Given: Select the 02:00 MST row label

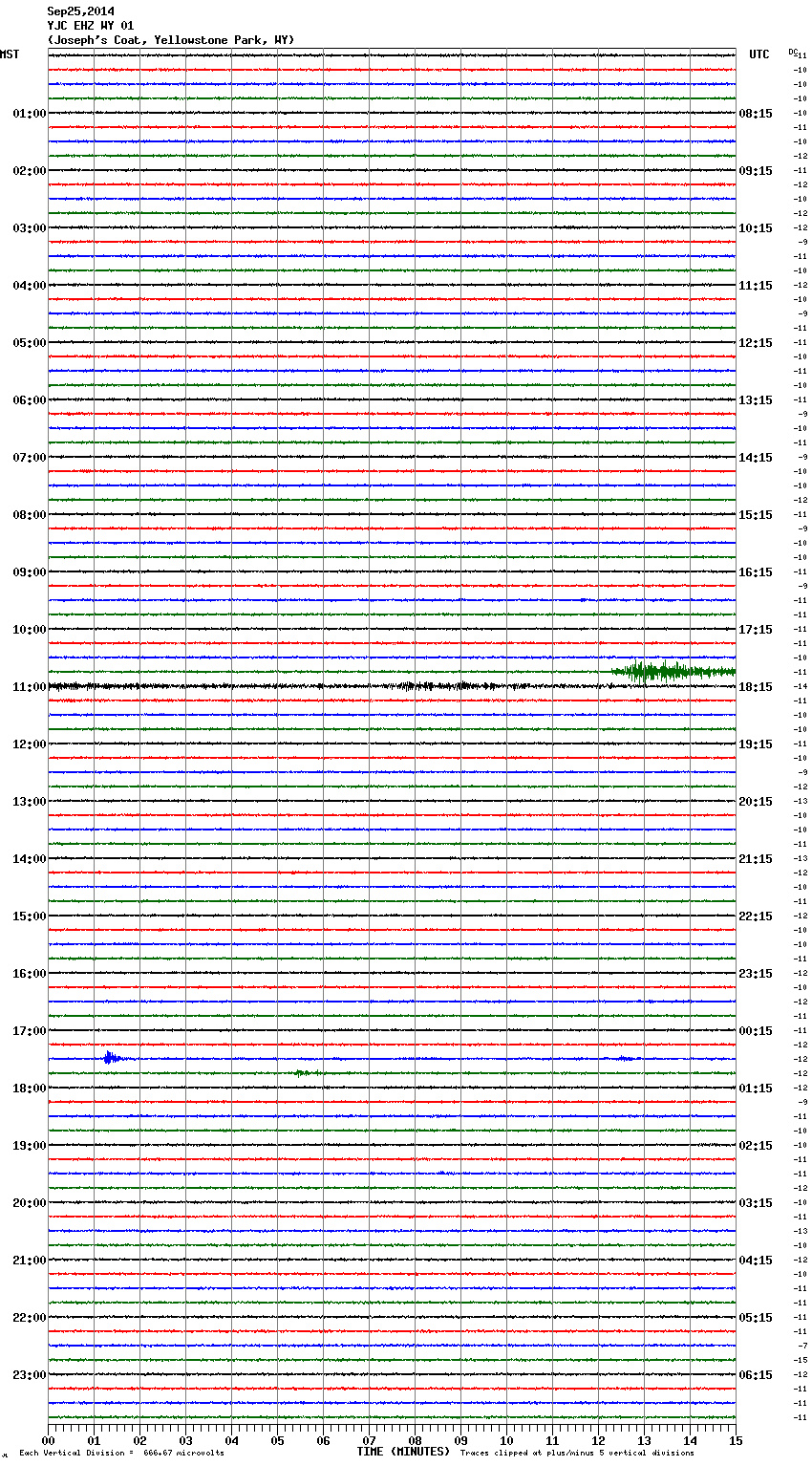Looking at the screenshot, I should pos(30,171).
